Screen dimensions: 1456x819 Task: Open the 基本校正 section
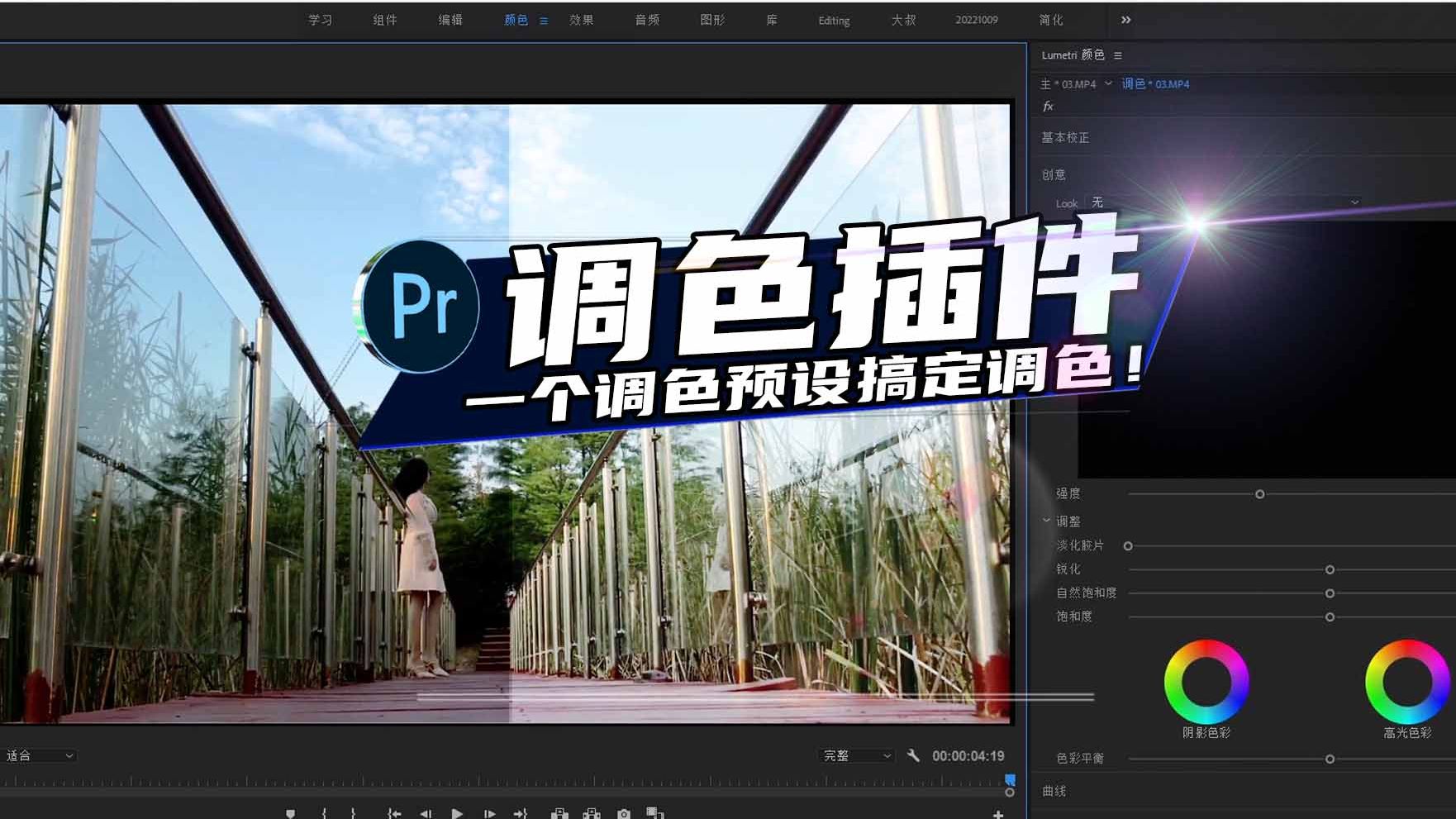1066,137
